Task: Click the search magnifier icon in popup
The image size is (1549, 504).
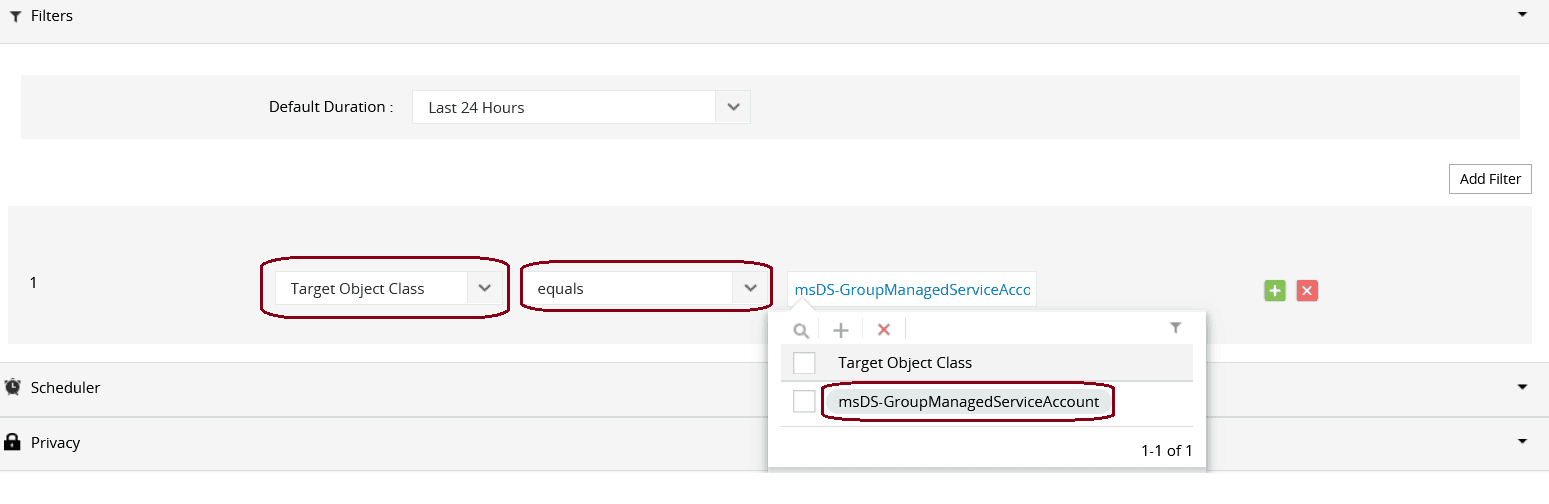Action: coord(800,330)
